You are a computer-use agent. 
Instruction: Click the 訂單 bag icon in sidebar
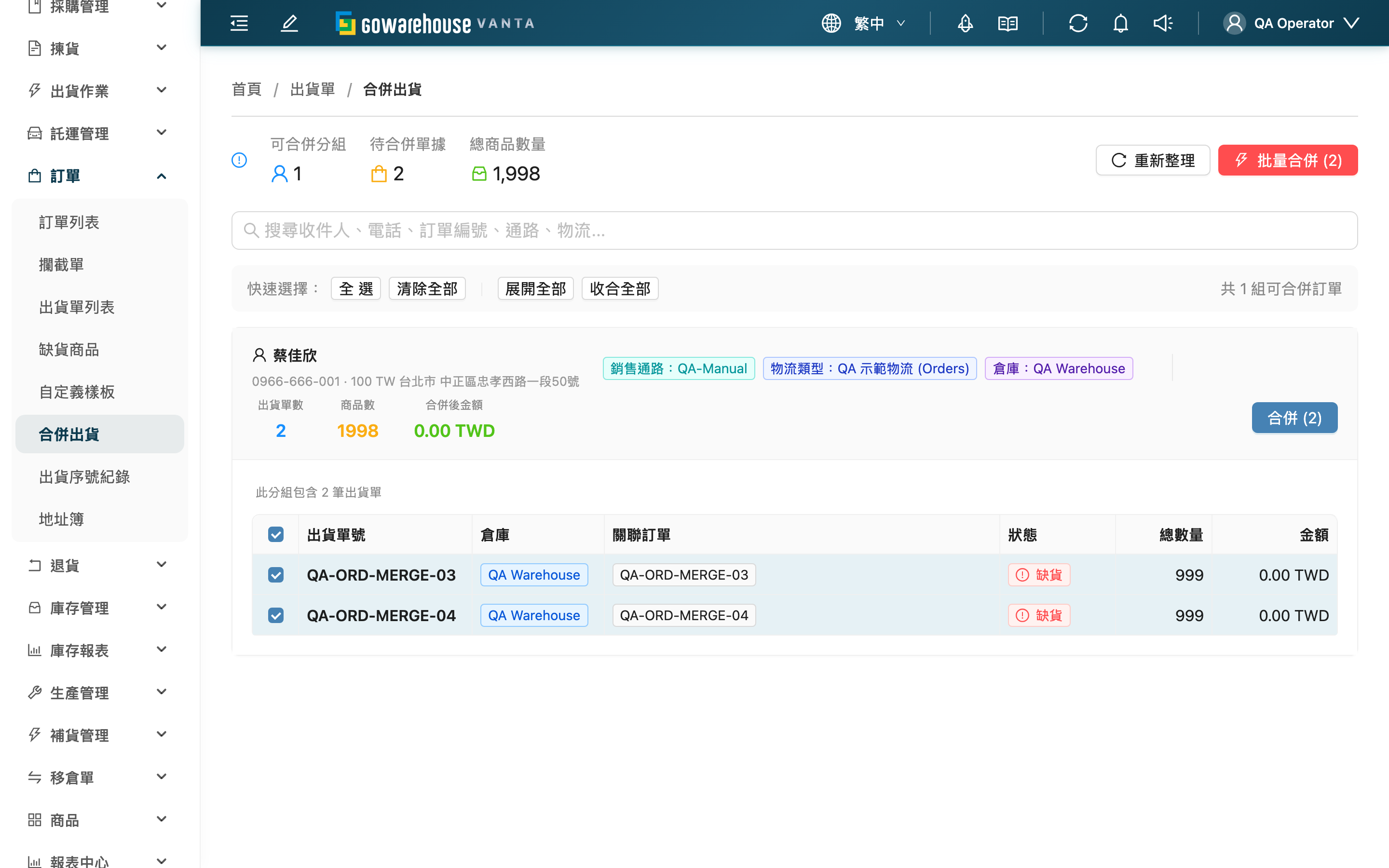point(34,175)
